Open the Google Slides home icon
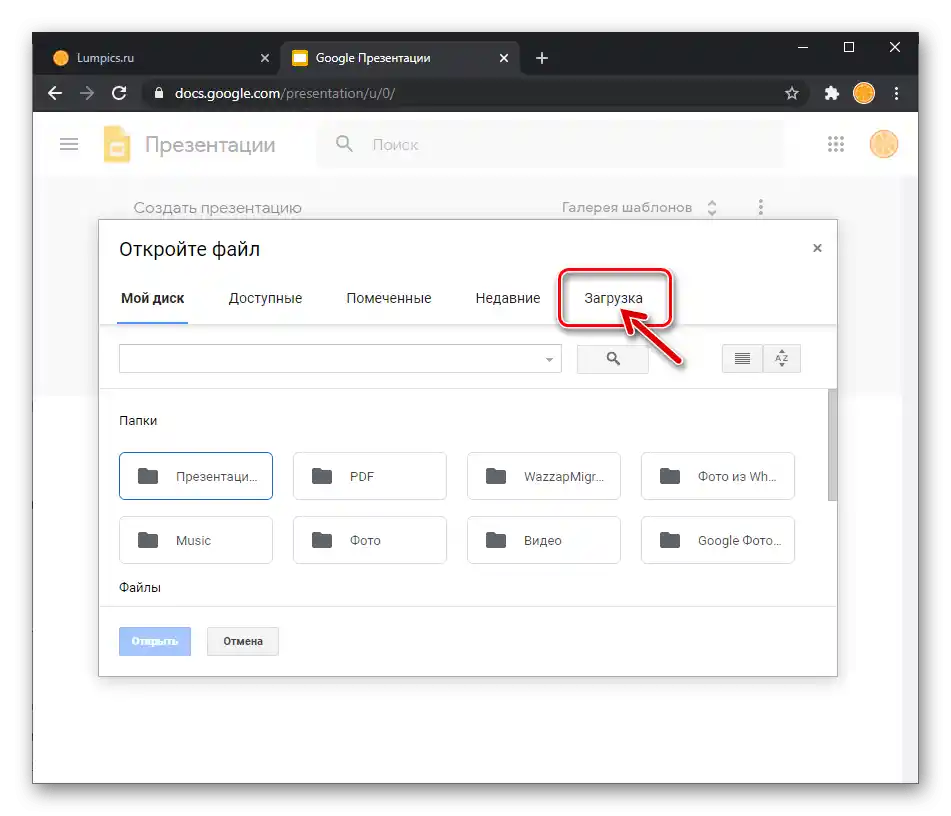Image resolution: width=951 pixels, height=816 pixels. (x=116, y=144)
